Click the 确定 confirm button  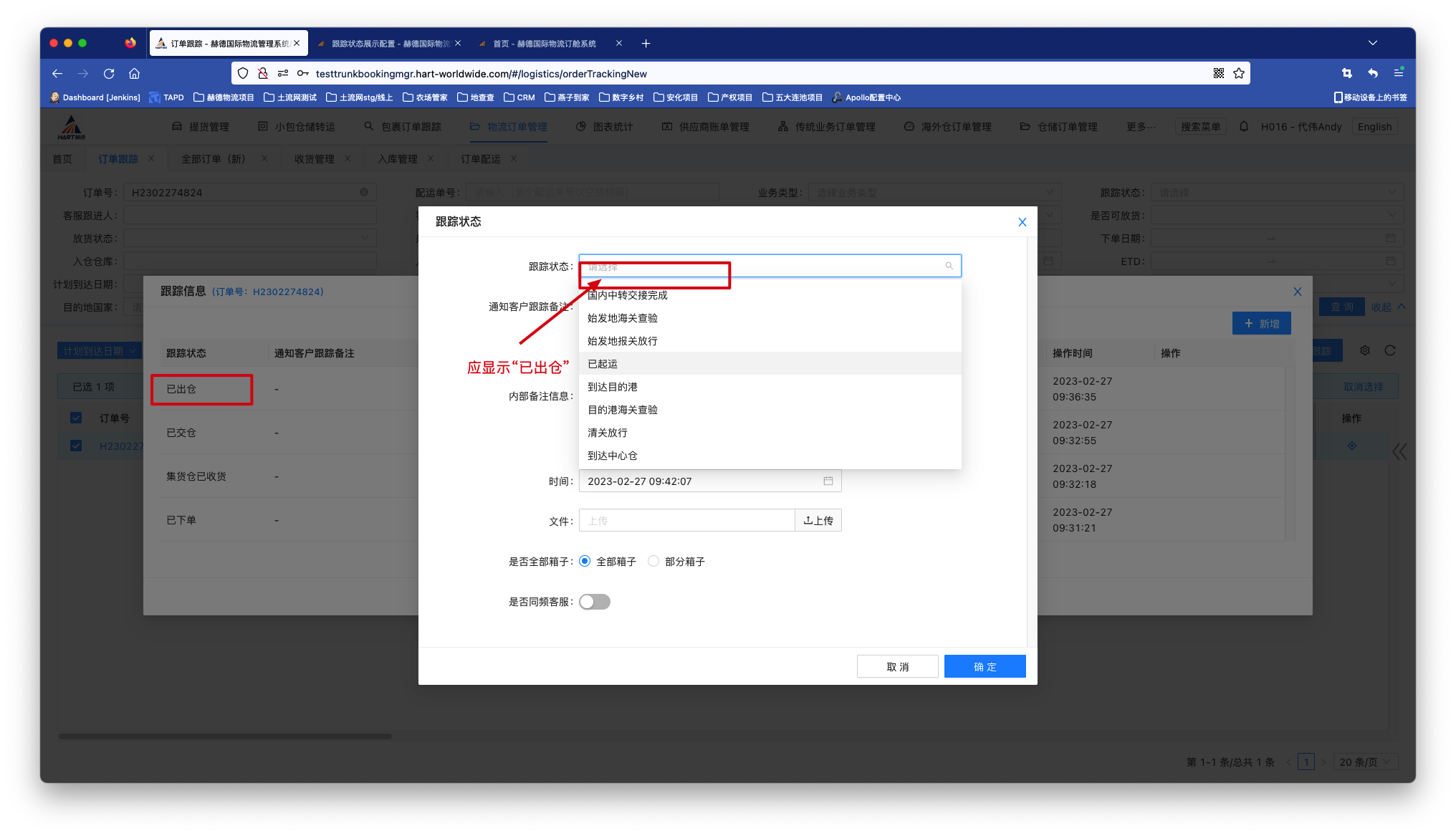[985, 667]
